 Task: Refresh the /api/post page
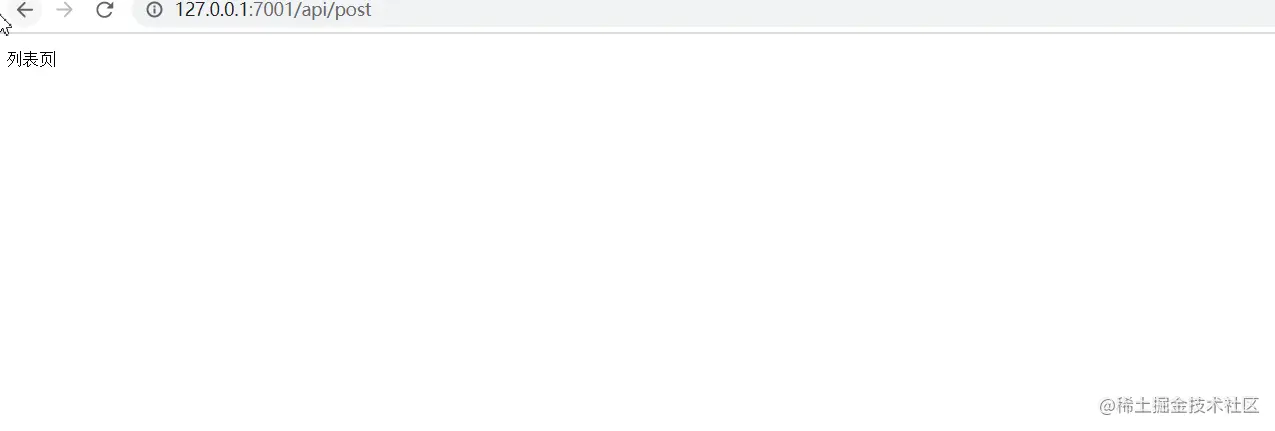104,10
